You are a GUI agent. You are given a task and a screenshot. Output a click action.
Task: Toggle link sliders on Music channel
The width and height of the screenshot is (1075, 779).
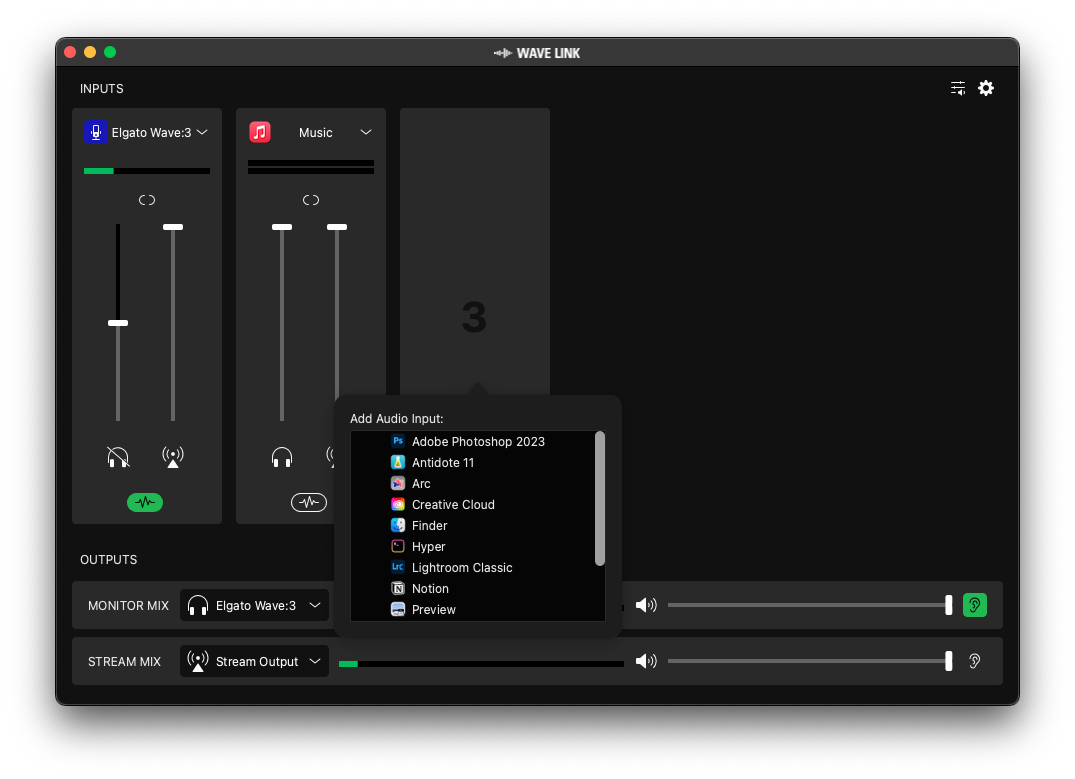tap(311, 200)
